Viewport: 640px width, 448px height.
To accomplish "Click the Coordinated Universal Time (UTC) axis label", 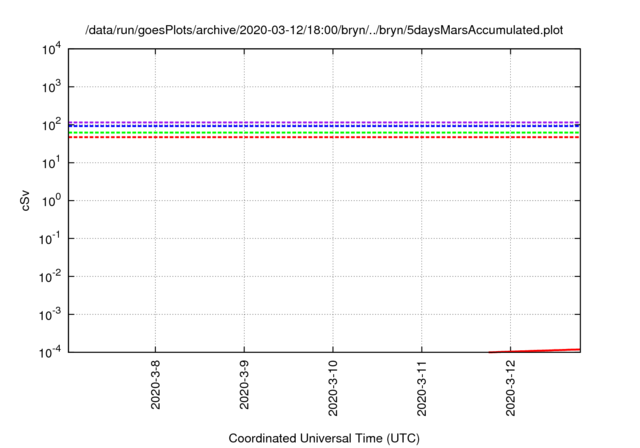I will tap(324, 438).
